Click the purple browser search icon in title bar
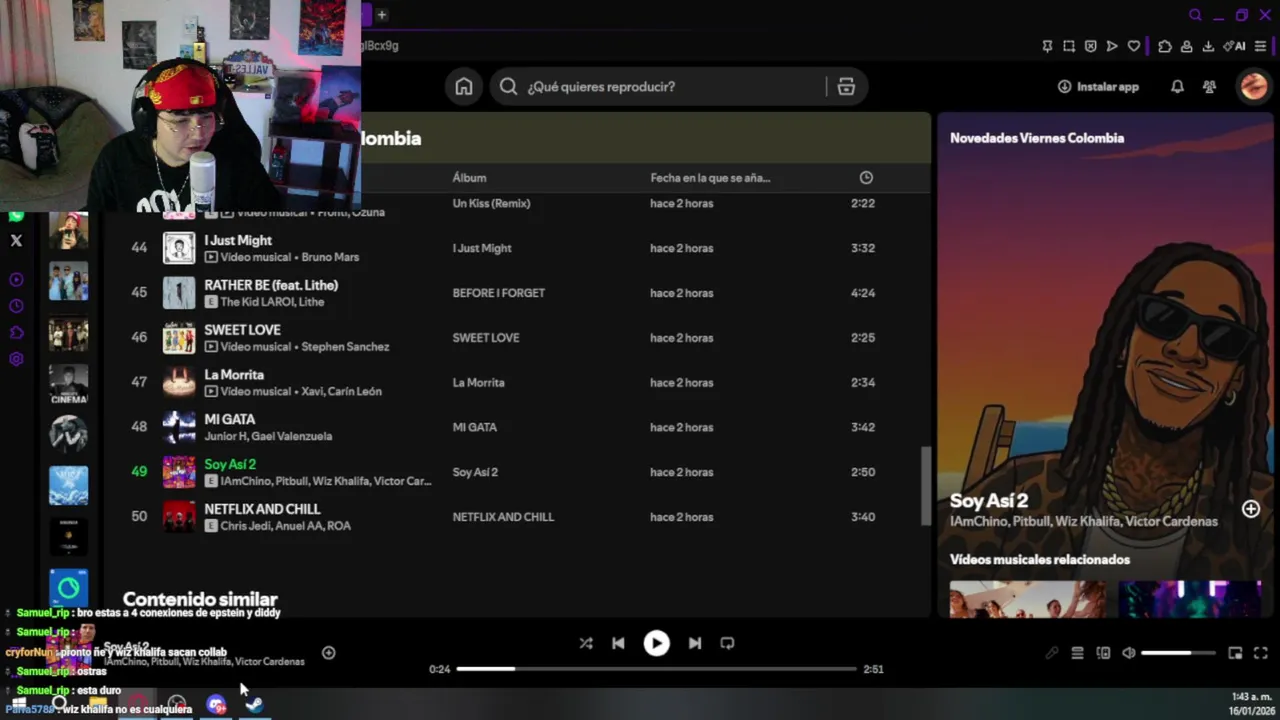The width and height of the screenshot is (1280, 720). 1195,15
